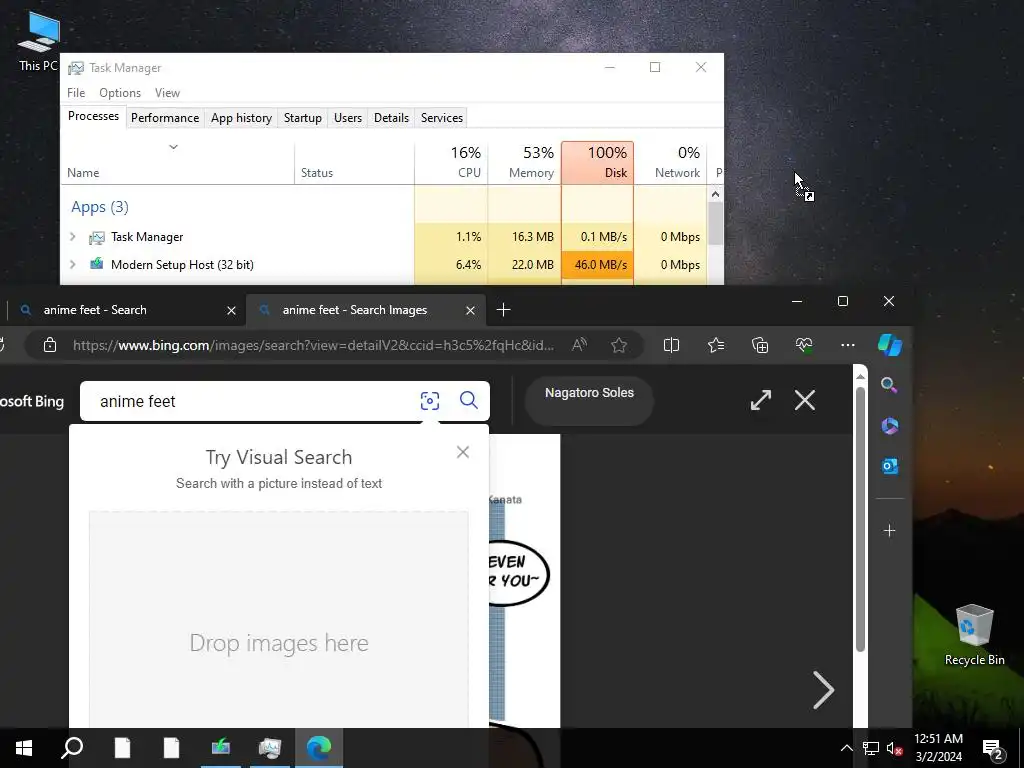Open visual search camera icon in Bing

(x=429, y=400)
